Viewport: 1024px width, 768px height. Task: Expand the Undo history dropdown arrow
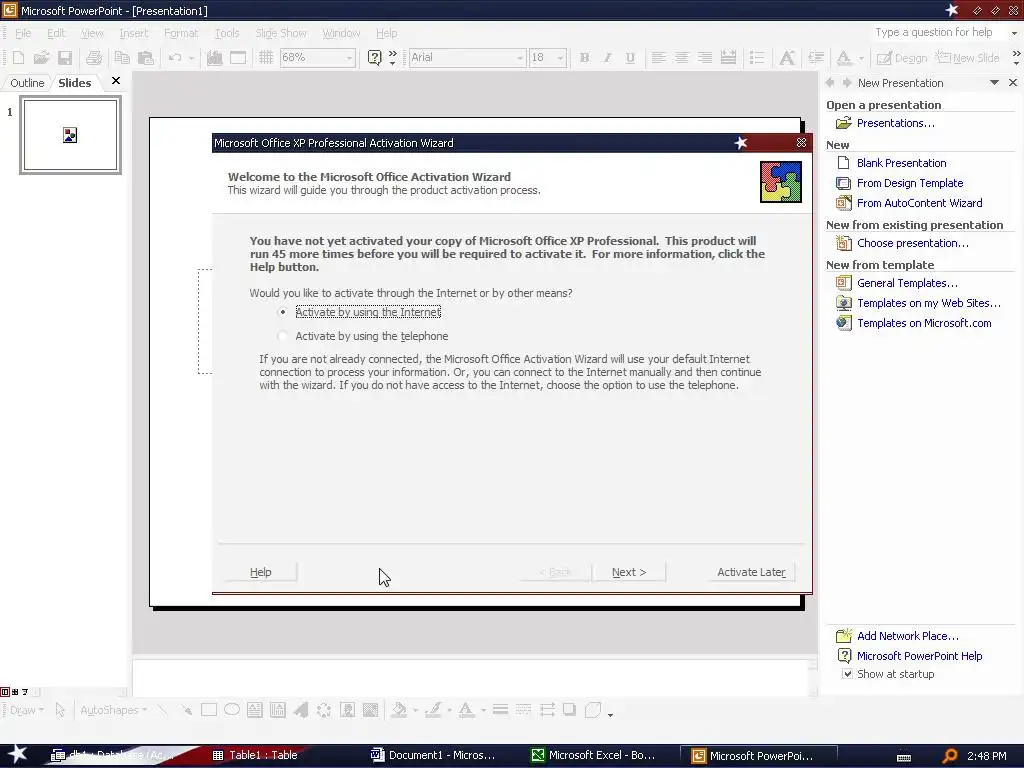point(191,58)
